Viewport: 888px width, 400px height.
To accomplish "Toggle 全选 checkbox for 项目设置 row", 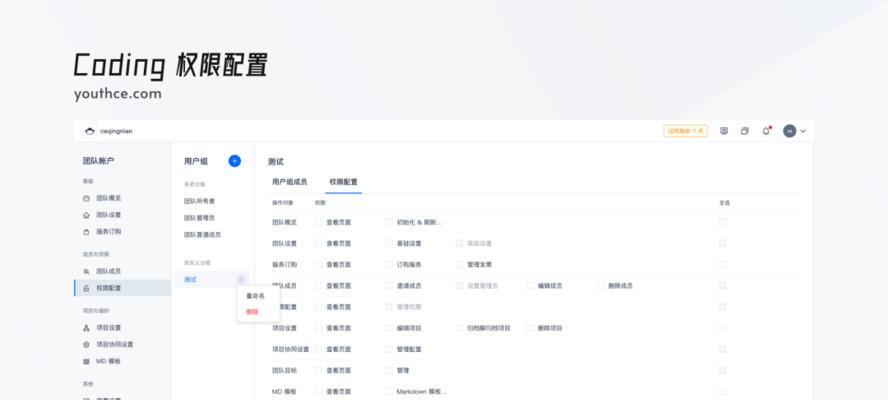I will (x=723, y=328).
